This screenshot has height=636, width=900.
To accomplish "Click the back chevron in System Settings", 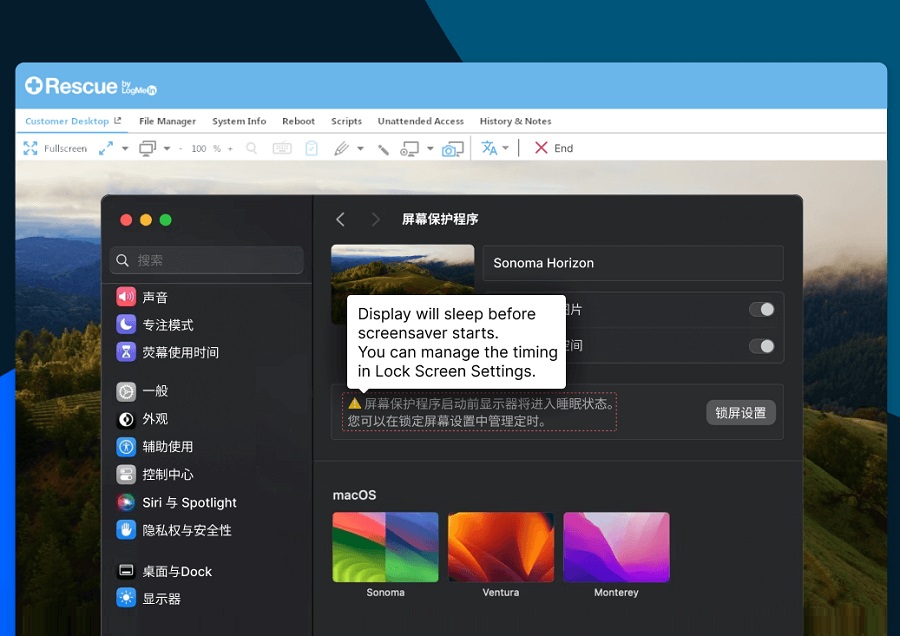I will tap(340, 219).
